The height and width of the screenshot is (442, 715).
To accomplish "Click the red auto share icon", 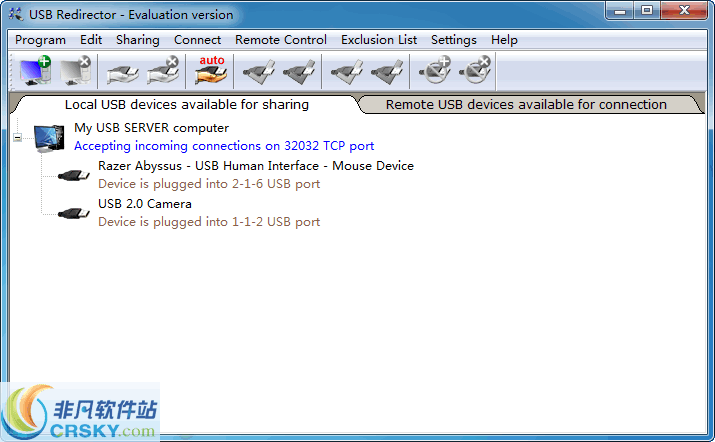I will click(211, 71).
